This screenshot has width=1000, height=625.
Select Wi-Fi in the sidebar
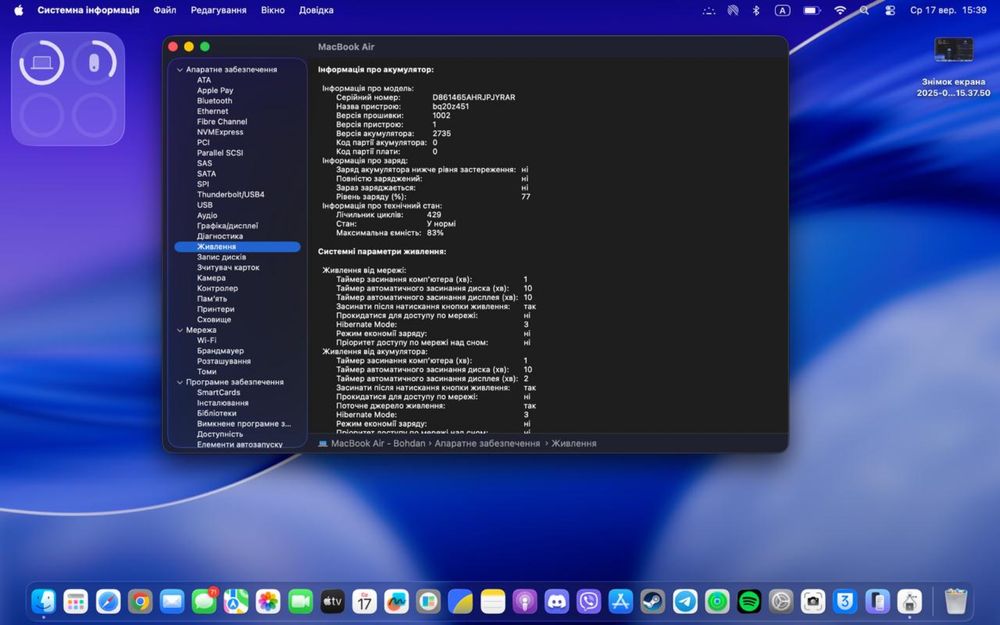pos(206,341)
